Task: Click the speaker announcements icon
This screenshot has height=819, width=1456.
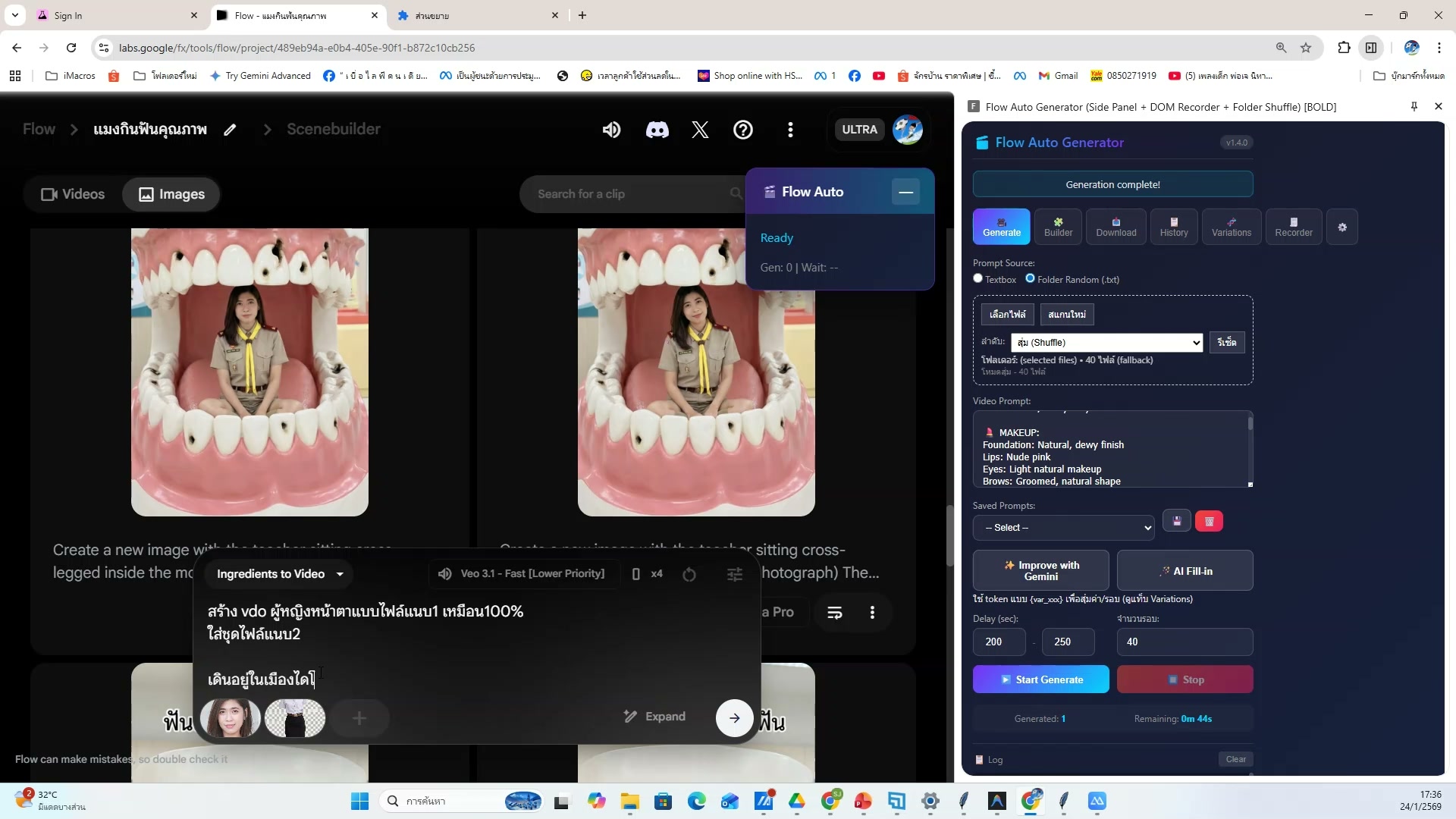Action: 611,130
